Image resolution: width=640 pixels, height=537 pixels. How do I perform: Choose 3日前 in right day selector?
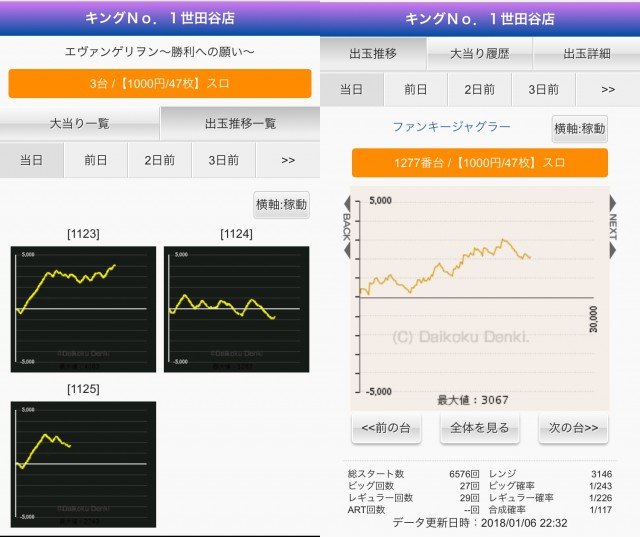543,89
